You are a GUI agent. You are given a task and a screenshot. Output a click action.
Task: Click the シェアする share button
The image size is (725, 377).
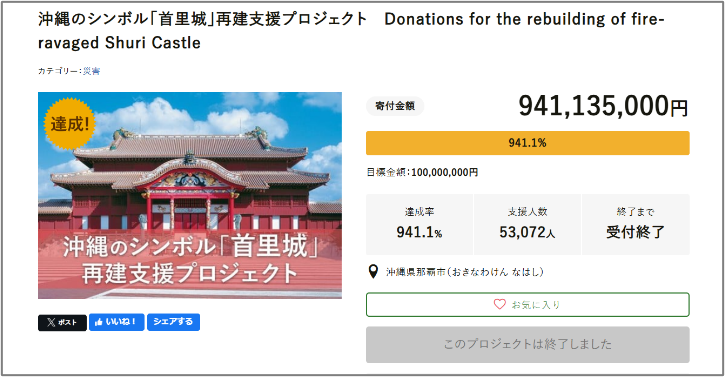(x=173, y=322)
